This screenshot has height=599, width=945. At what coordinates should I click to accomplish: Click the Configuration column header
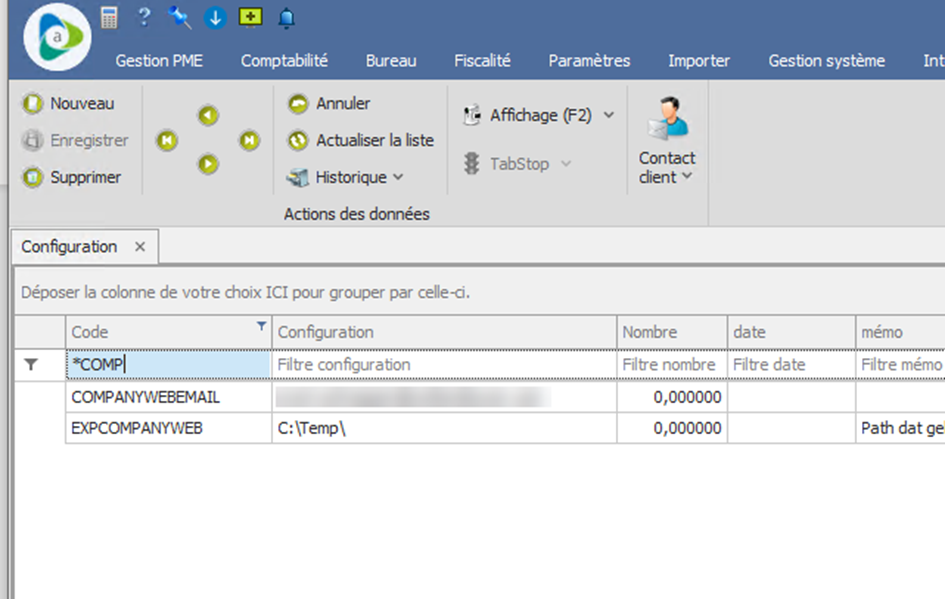[444, 332]
